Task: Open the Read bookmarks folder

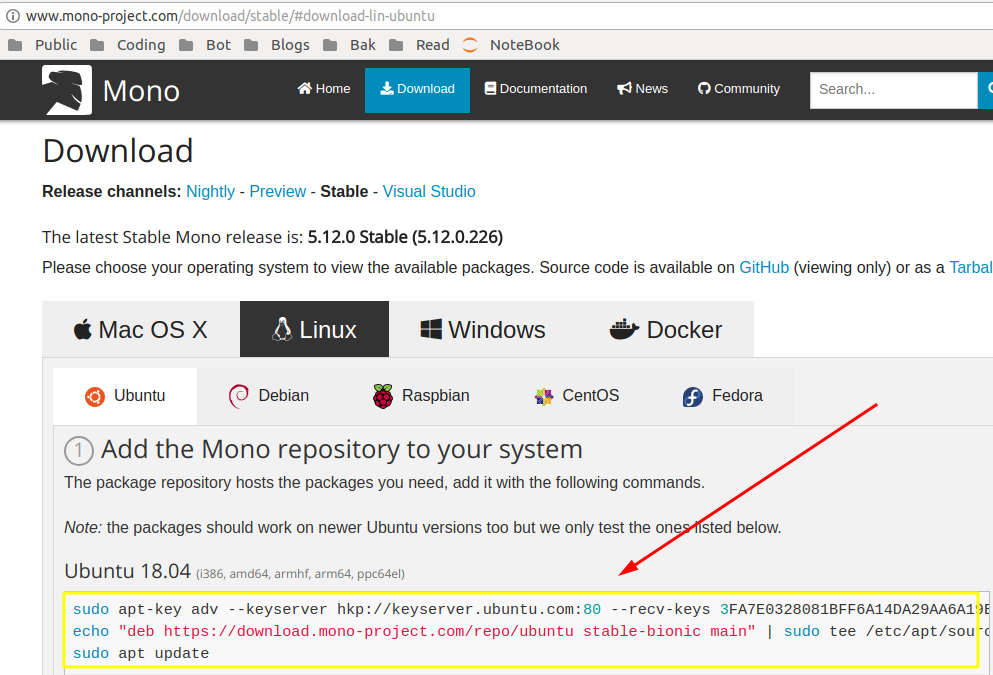Action: [419, 45]
